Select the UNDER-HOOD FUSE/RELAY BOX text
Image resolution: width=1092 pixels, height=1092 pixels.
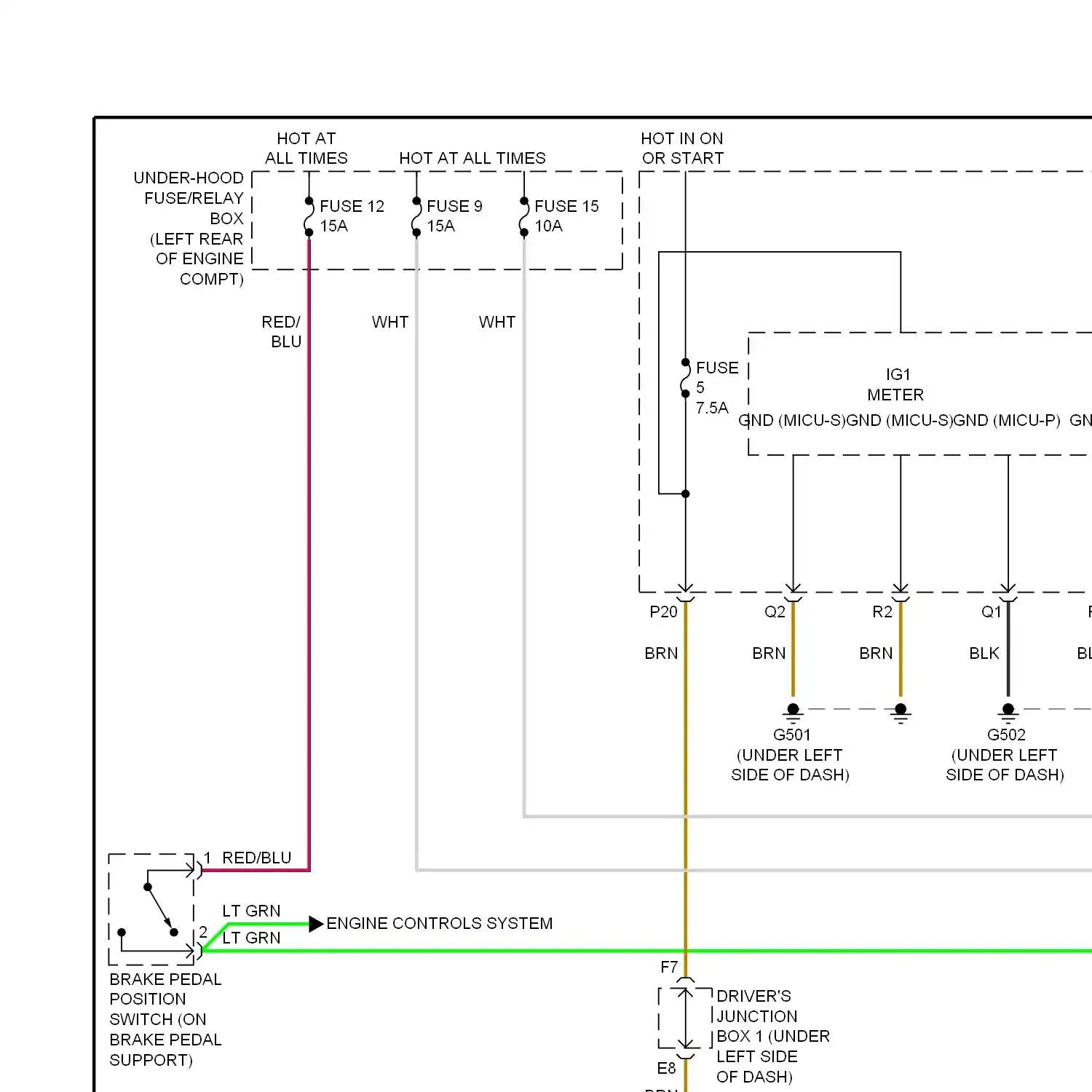[189, 229]
